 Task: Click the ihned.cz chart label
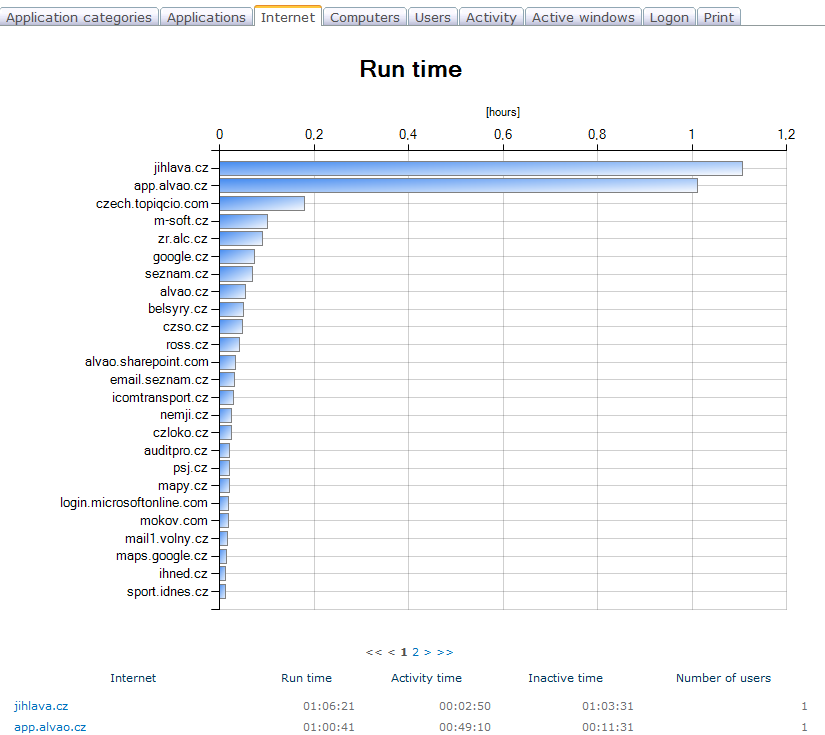click(x=184, y=573)
